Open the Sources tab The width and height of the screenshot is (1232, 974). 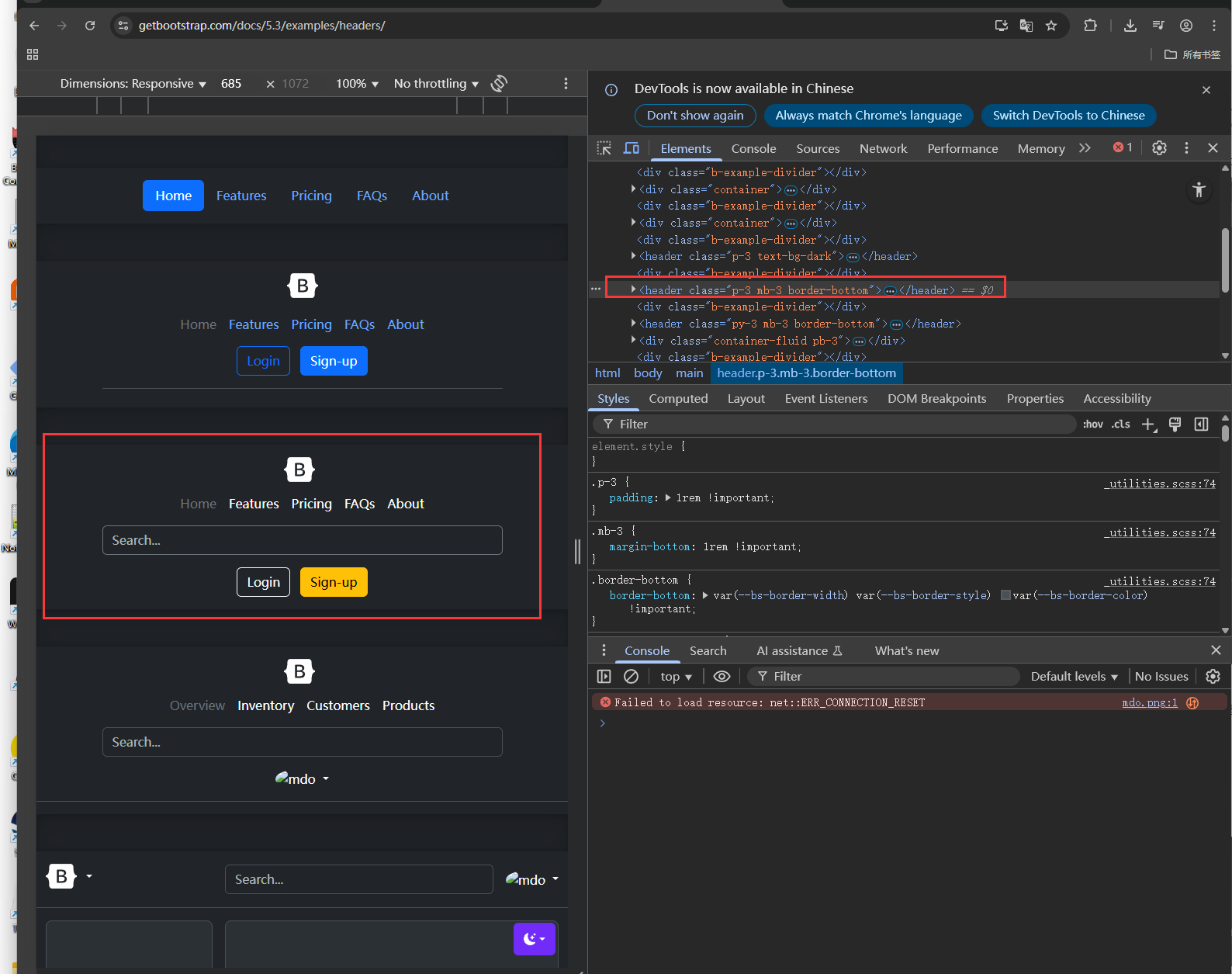[x=818, y=148]
